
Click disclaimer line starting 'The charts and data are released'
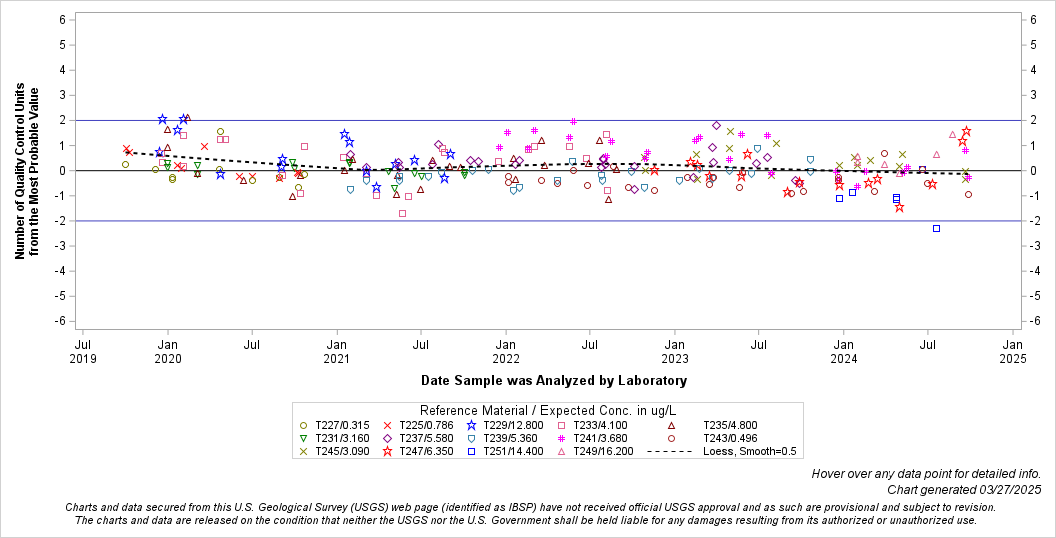tap(526, 520)
